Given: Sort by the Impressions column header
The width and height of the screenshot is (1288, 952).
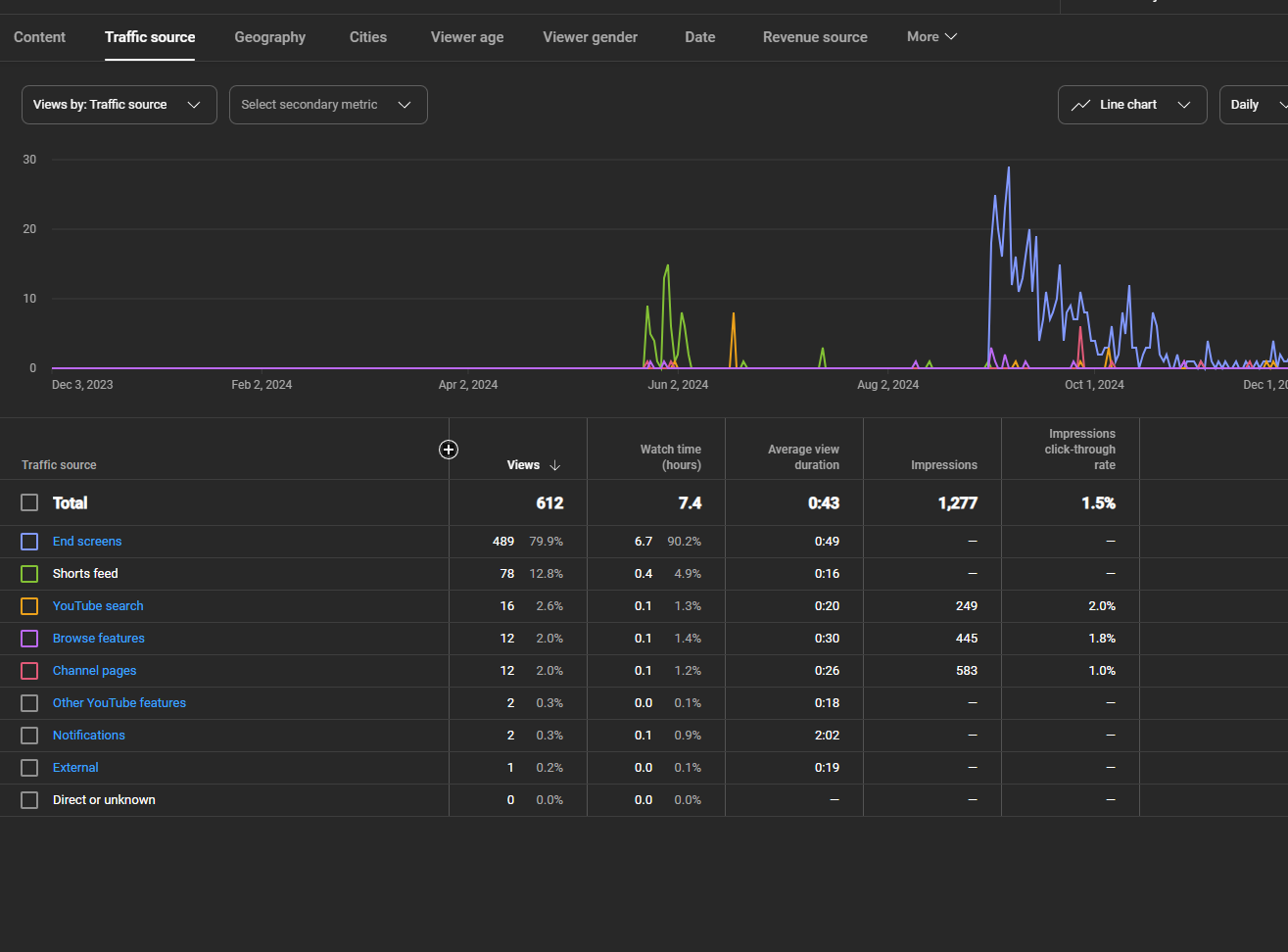Looking at the screenshot, I should 944,465.
